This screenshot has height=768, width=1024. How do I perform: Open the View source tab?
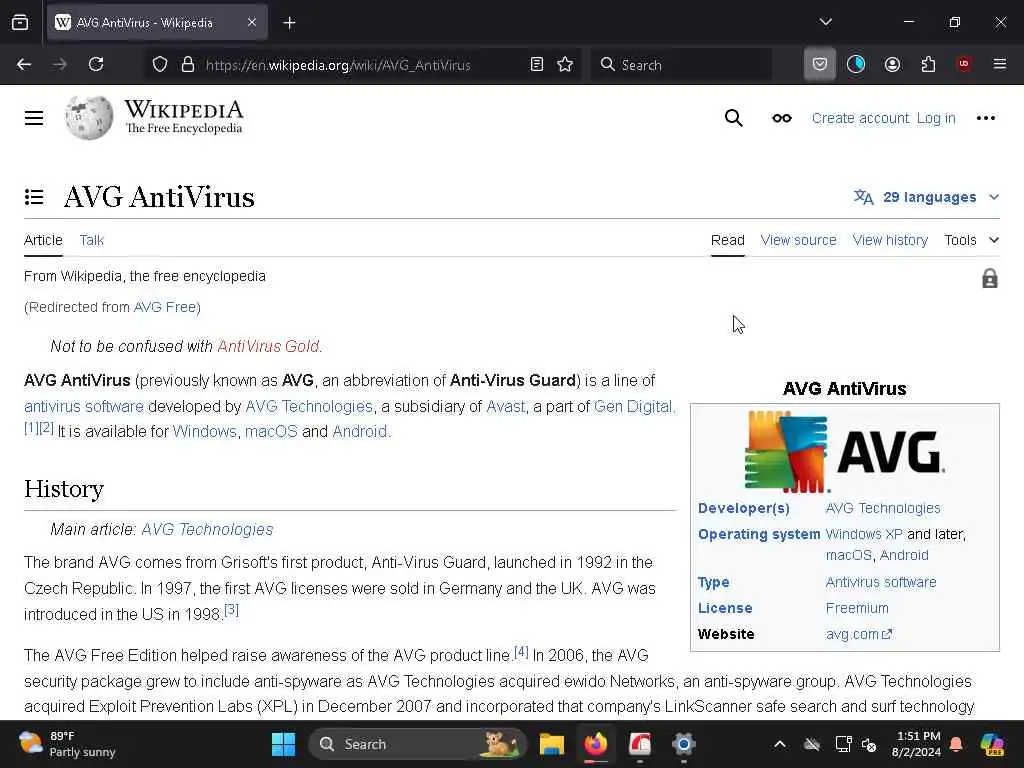point(798,240)
